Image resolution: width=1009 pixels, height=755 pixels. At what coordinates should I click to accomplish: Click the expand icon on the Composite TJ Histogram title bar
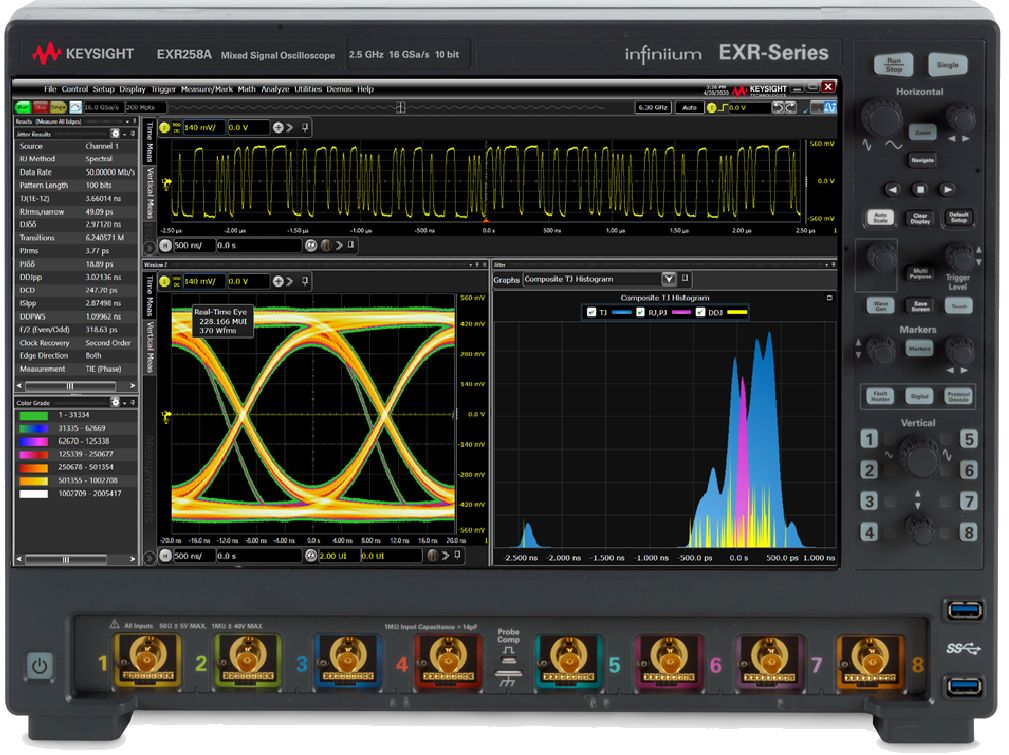828,296
